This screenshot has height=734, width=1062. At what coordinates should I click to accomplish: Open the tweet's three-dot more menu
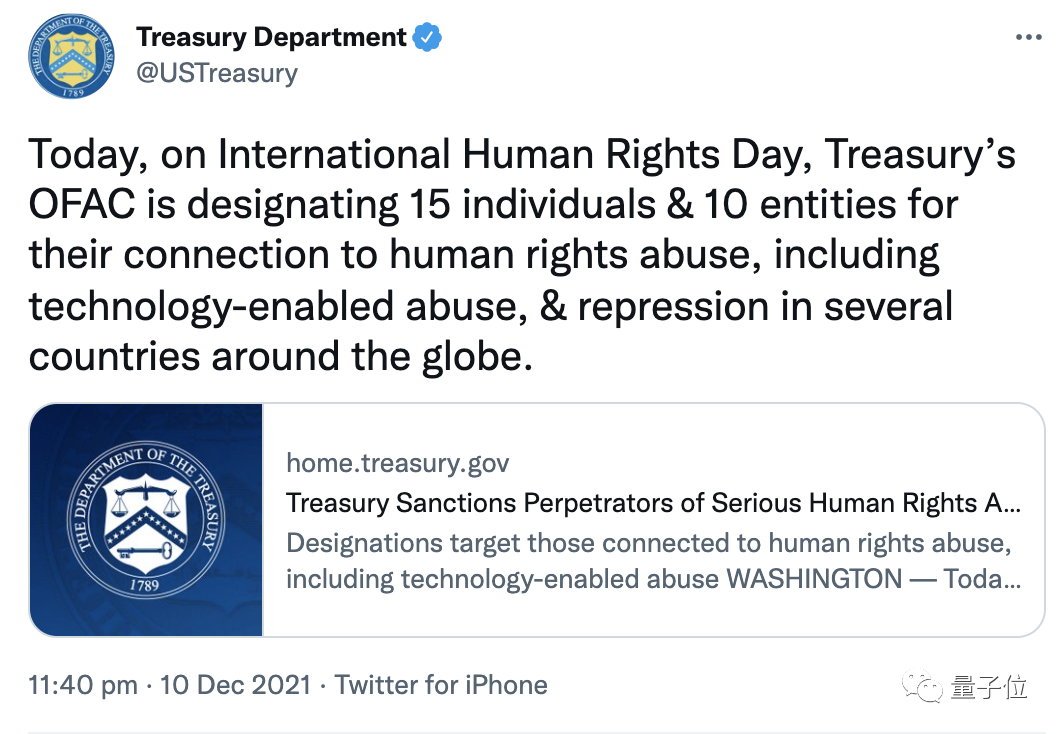pos(1028,37)
